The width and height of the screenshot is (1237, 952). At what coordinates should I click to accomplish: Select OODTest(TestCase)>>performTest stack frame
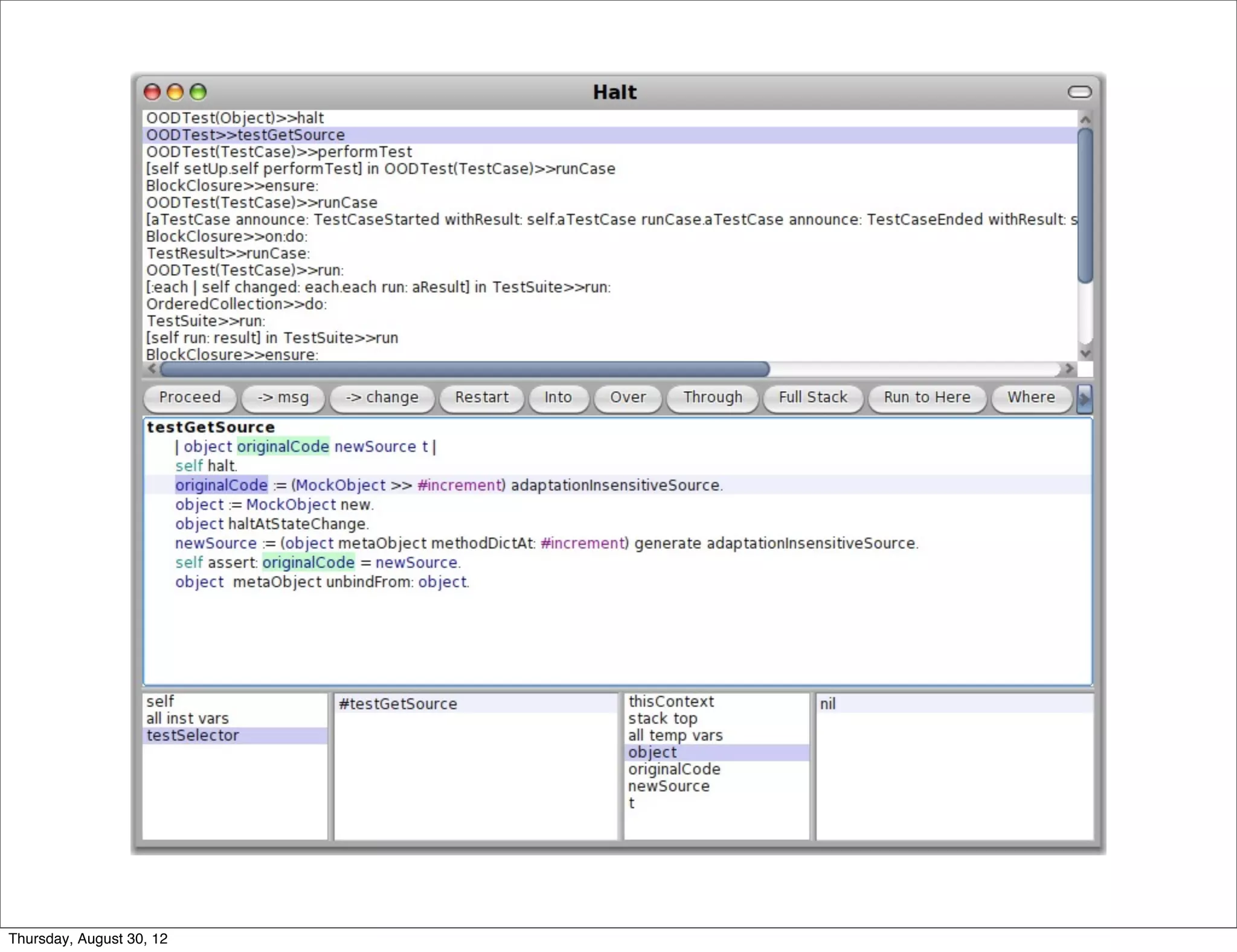[278, 152]
